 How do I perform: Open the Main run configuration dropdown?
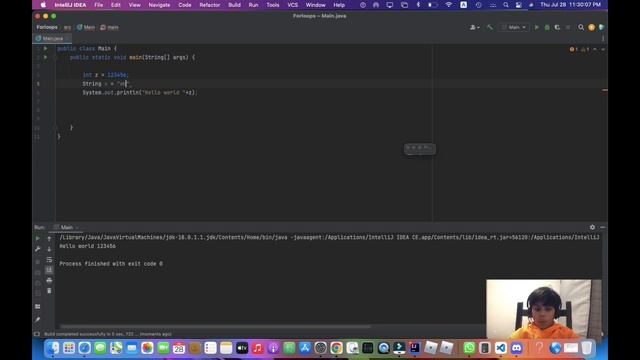514,27
